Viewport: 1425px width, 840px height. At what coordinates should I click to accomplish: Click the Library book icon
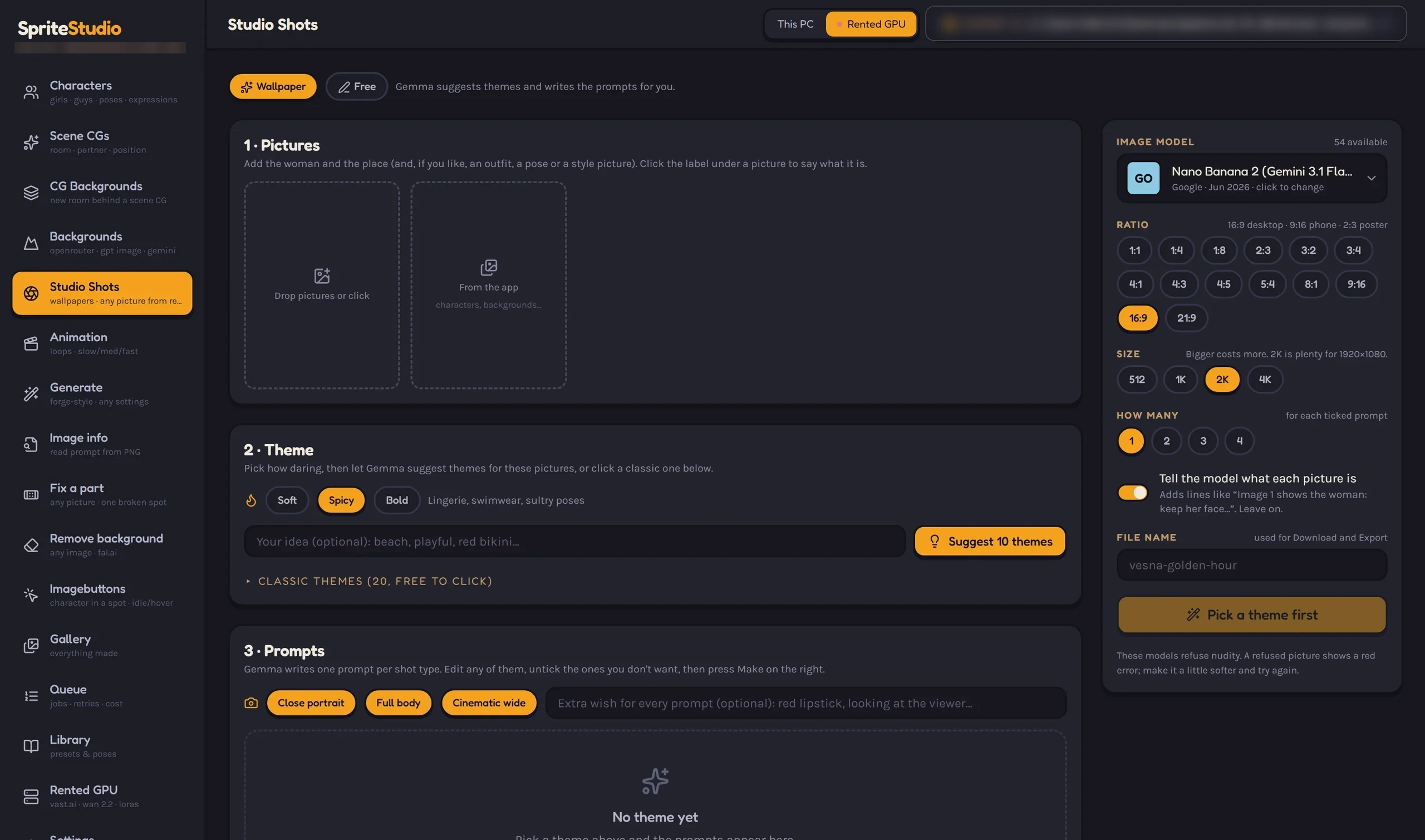coord(31,746)
